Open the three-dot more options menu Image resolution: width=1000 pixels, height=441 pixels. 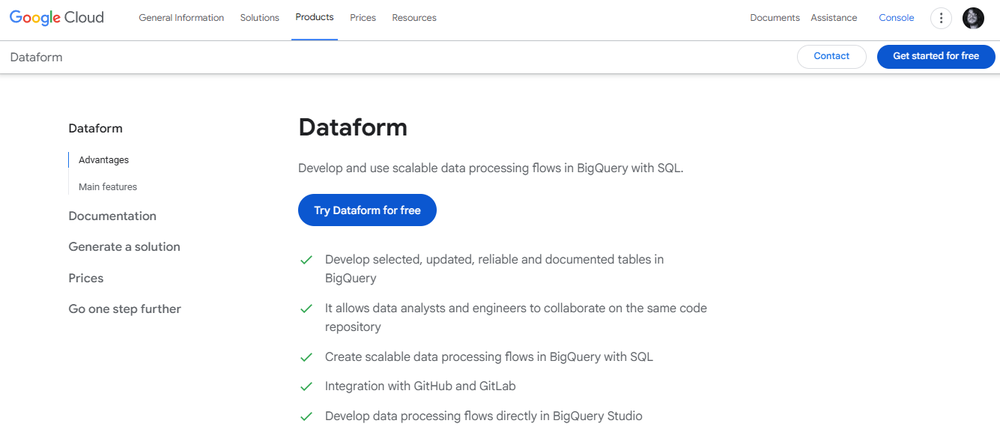click(x=941, y=18)
